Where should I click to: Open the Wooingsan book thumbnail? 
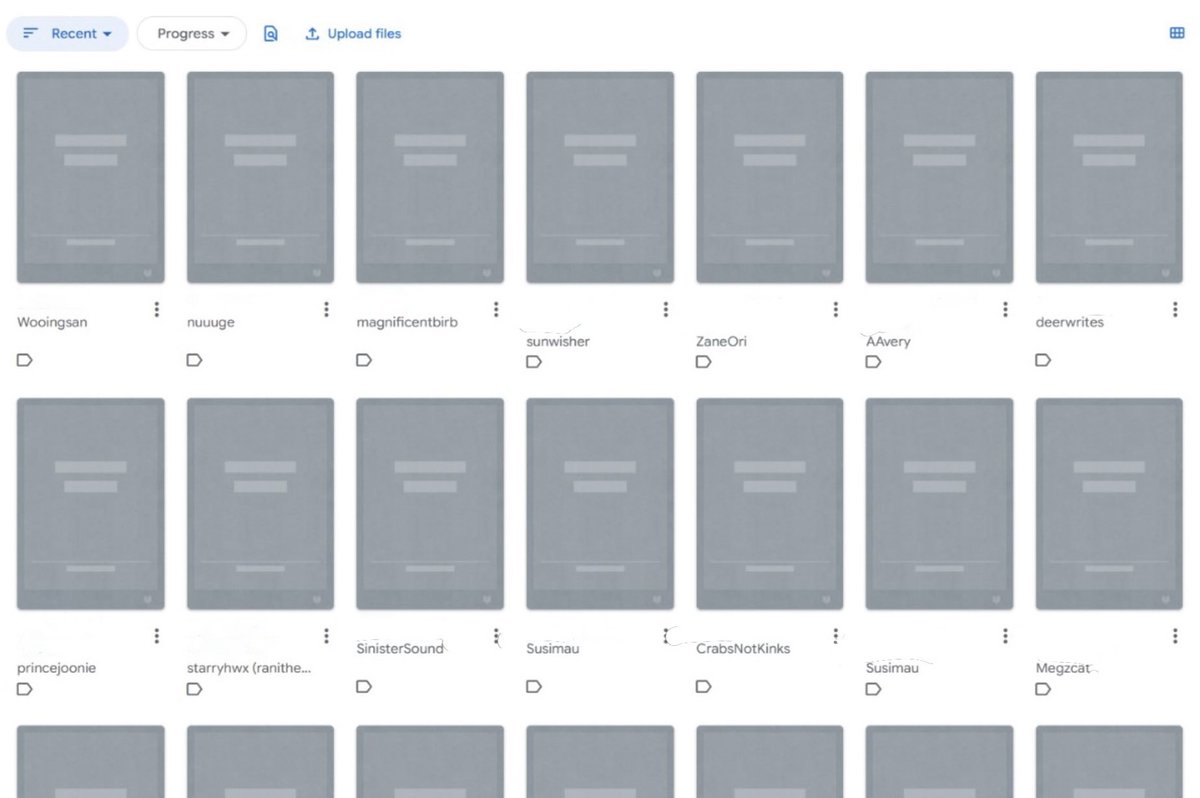[91, 178]
